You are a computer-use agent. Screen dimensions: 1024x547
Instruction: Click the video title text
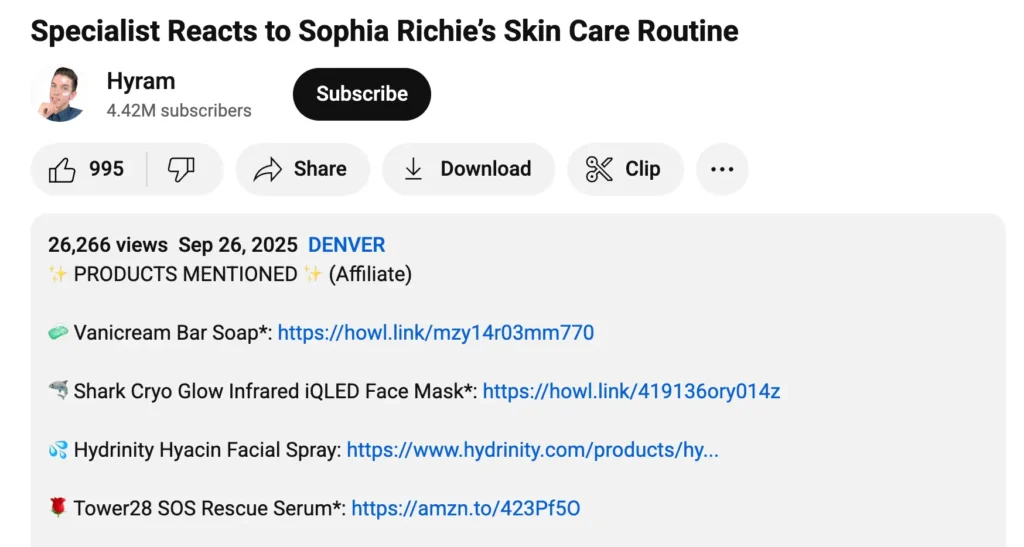[384, 31]
